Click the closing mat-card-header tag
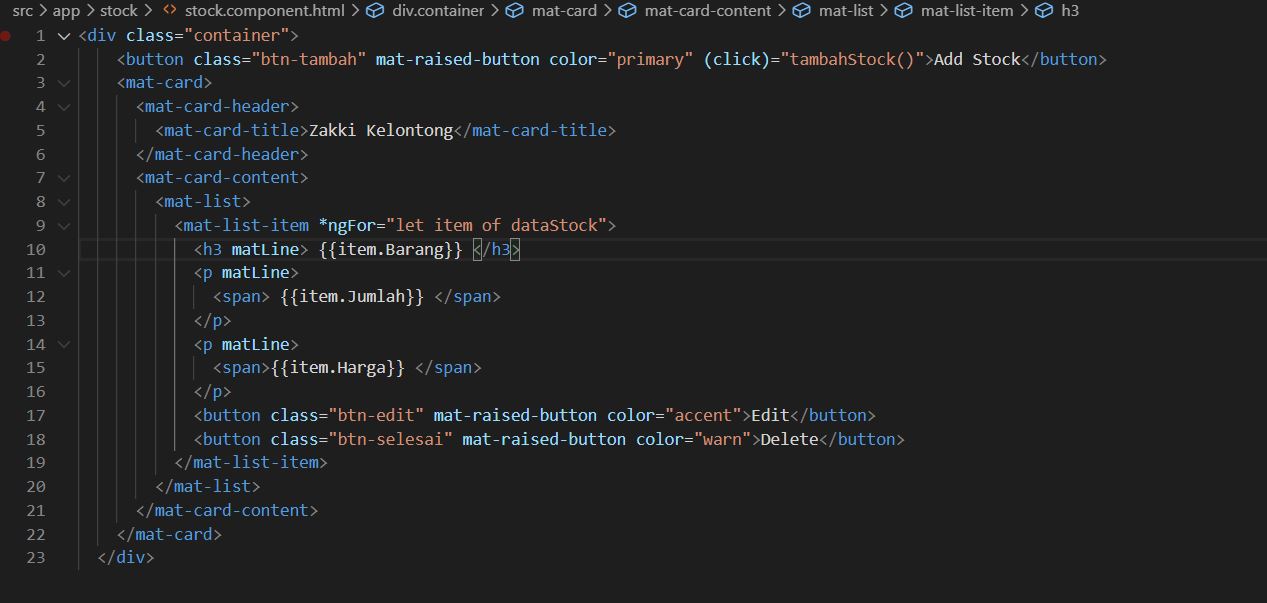 point(222,154)
